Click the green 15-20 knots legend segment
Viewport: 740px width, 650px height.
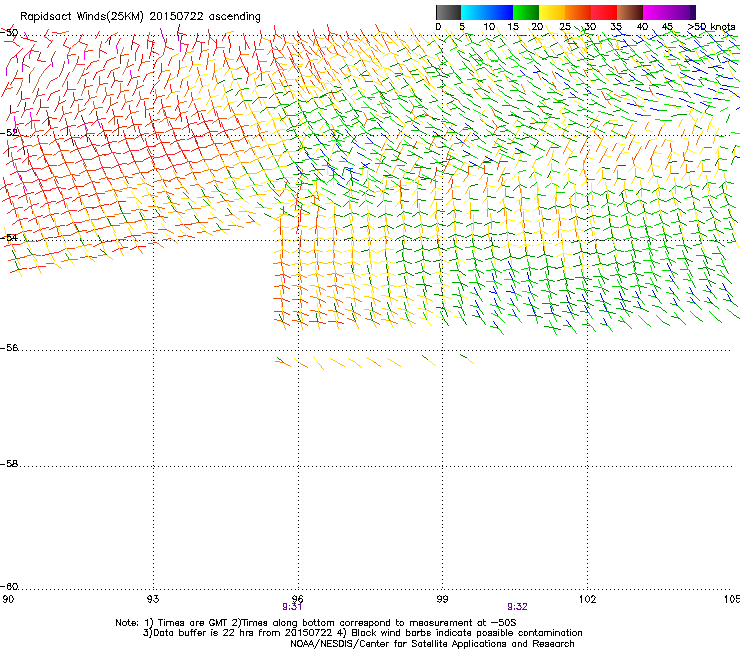coord(526,12)
